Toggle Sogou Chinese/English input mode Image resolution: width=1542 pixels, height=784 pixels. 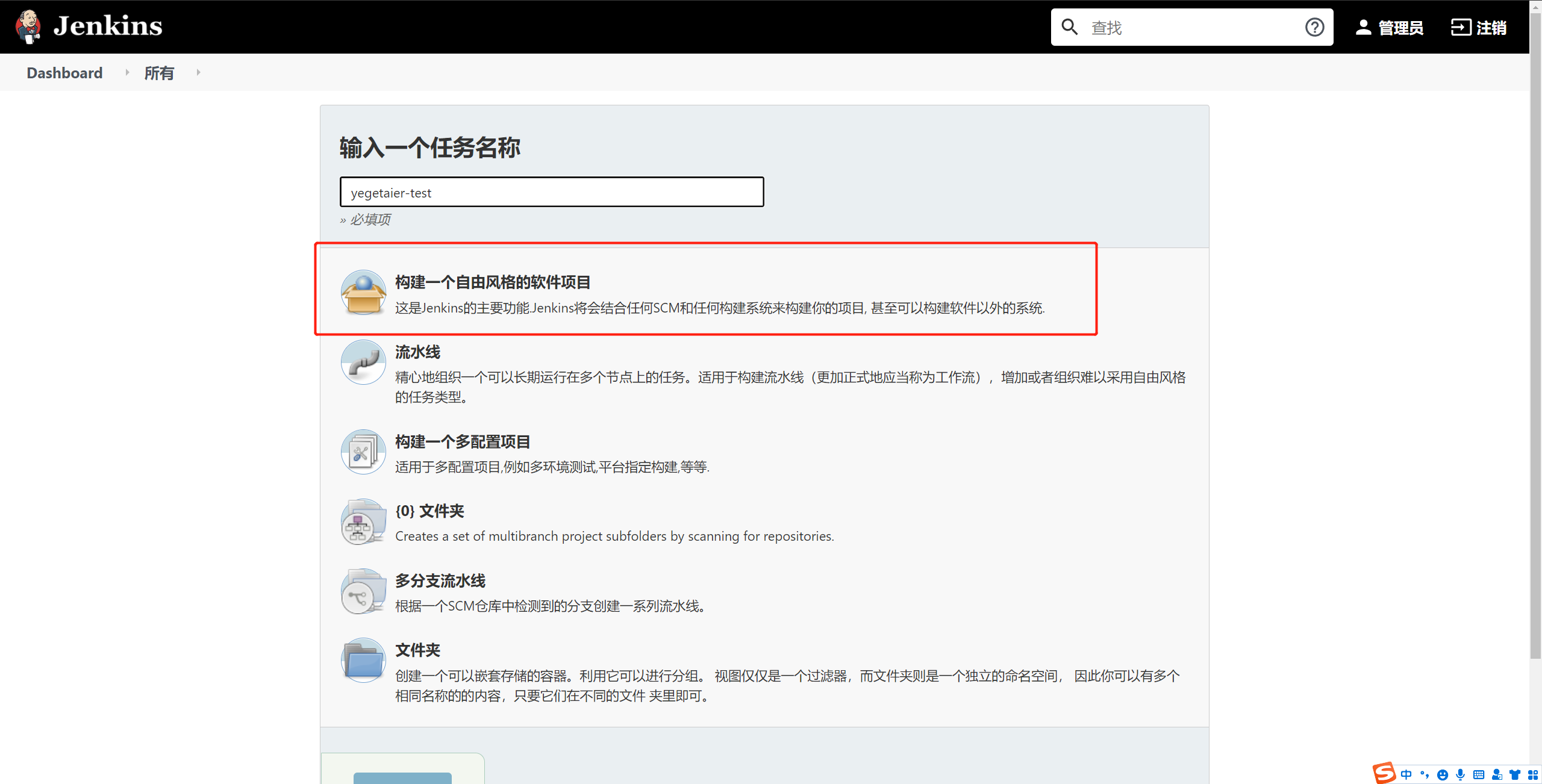[x=1406, y=774]
